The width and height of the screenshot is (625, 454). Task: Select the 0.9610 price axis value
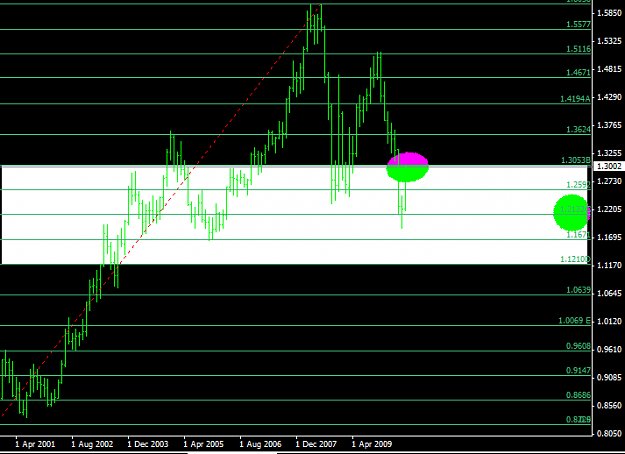609,349
